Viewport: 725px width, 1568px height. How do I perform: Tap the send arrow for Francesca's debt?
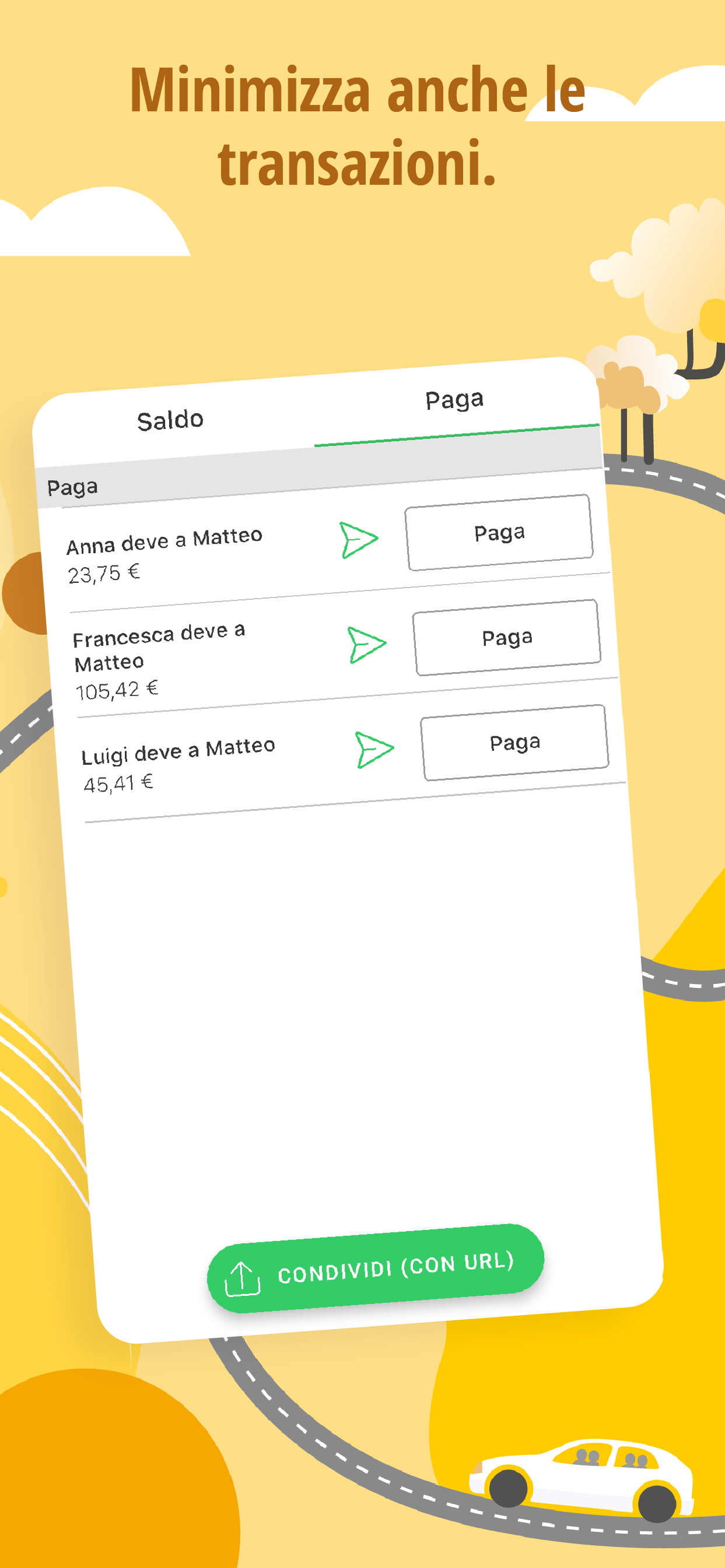pos(367,644)
